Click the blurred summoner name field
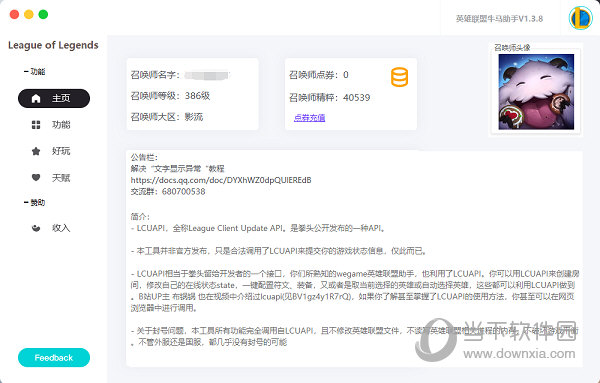Viewport: 600px width, 383px height. 207,75
